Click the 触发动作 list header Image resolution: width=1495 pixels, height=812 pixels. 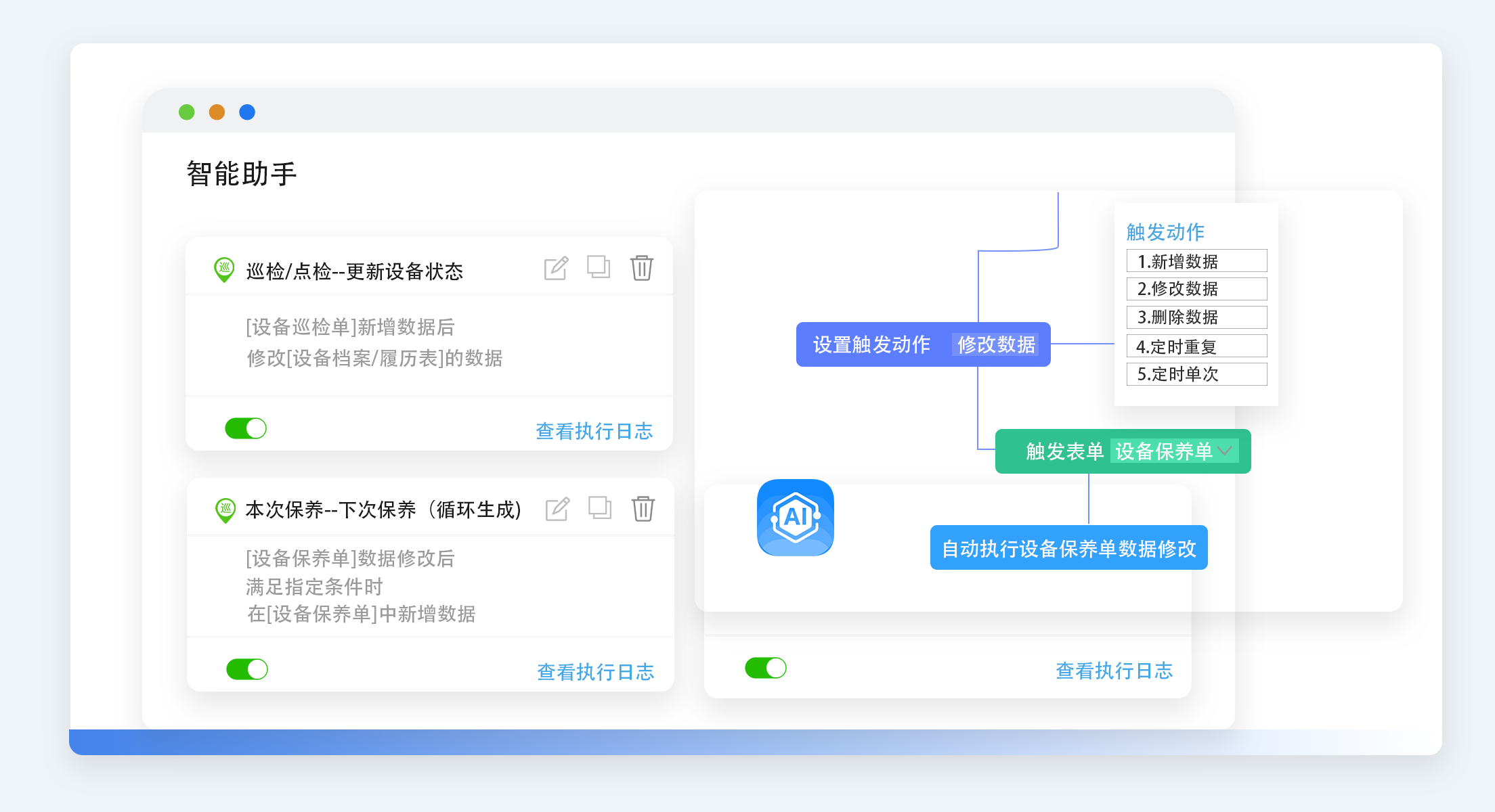pos(1165,232)
